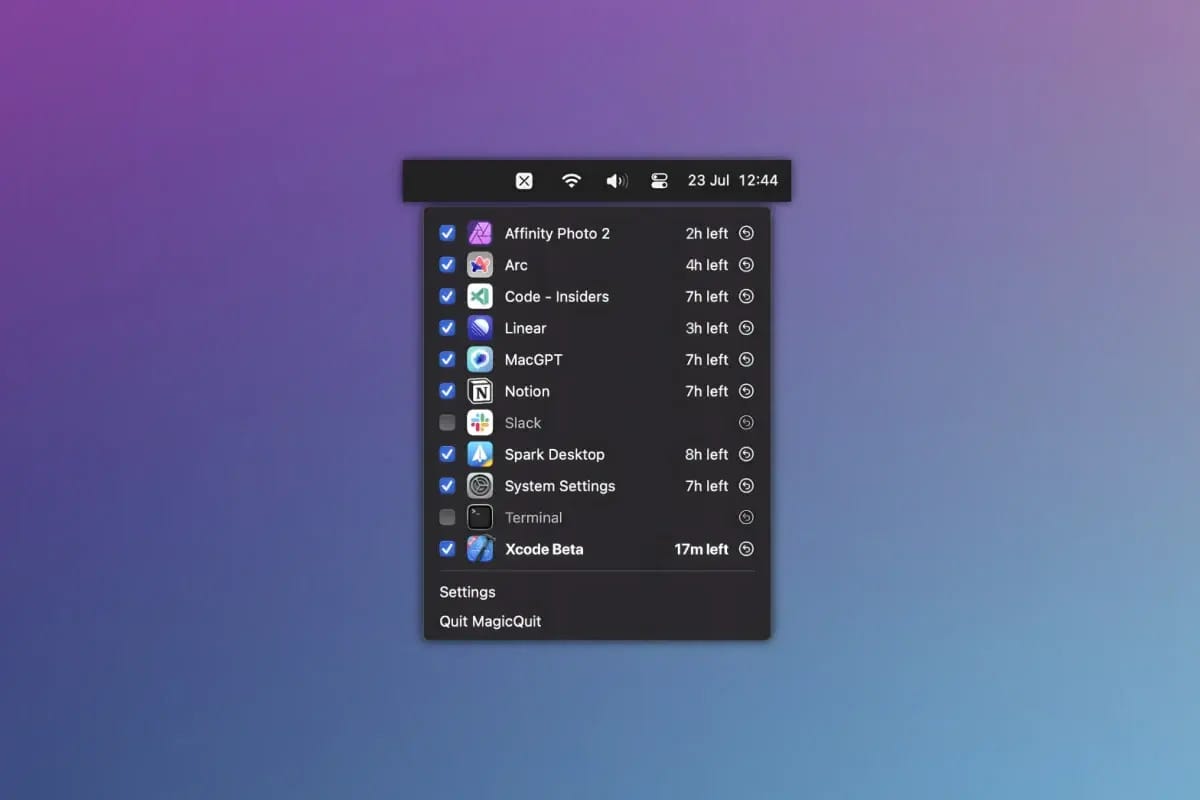1200x800 pixels.
Task: Enable the Terminal checkbox
Action: [x=447, y=517]
